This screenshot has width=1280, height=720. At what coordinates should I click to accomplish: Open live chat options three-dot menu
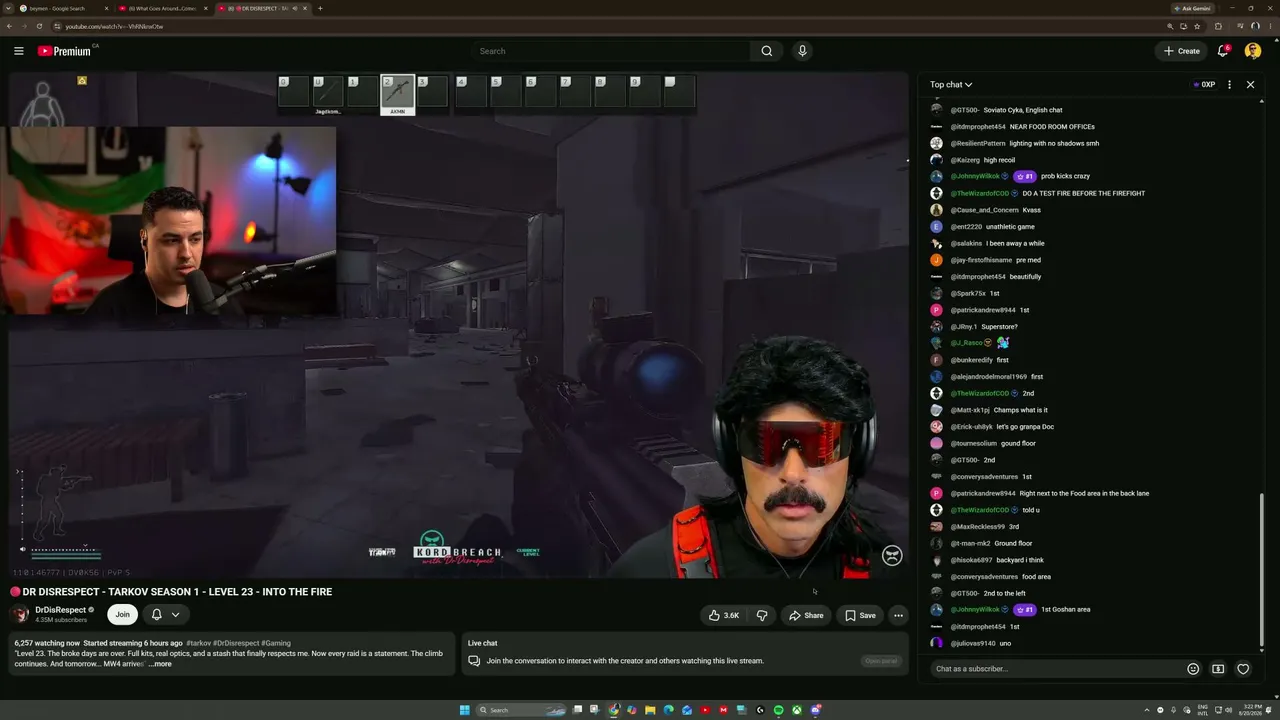[x=1229, y=85]
